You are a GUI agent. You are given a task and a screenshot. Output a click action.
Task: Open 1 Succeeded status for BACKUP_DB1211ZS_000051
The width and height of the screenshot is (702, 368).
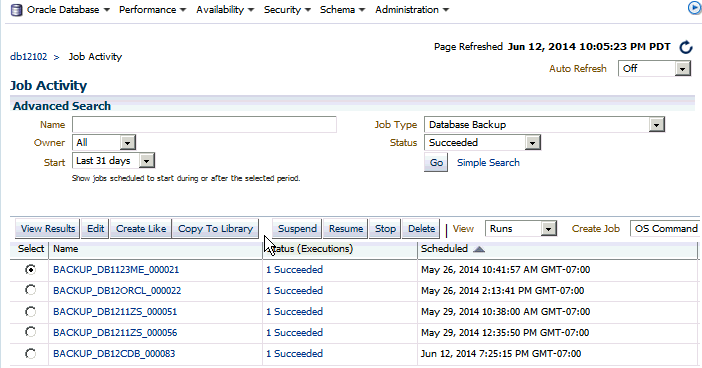(x=294, y=312)
